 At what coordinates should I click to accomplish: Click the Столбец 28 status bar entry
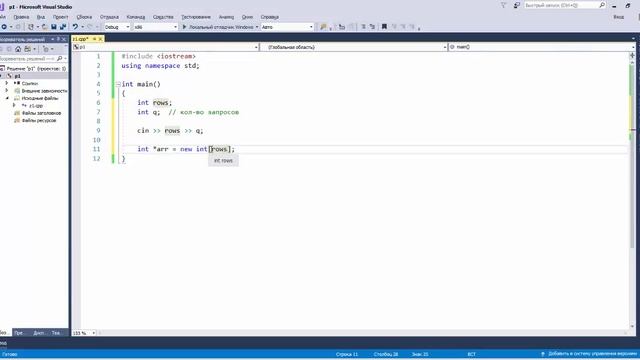coord(385,354)
